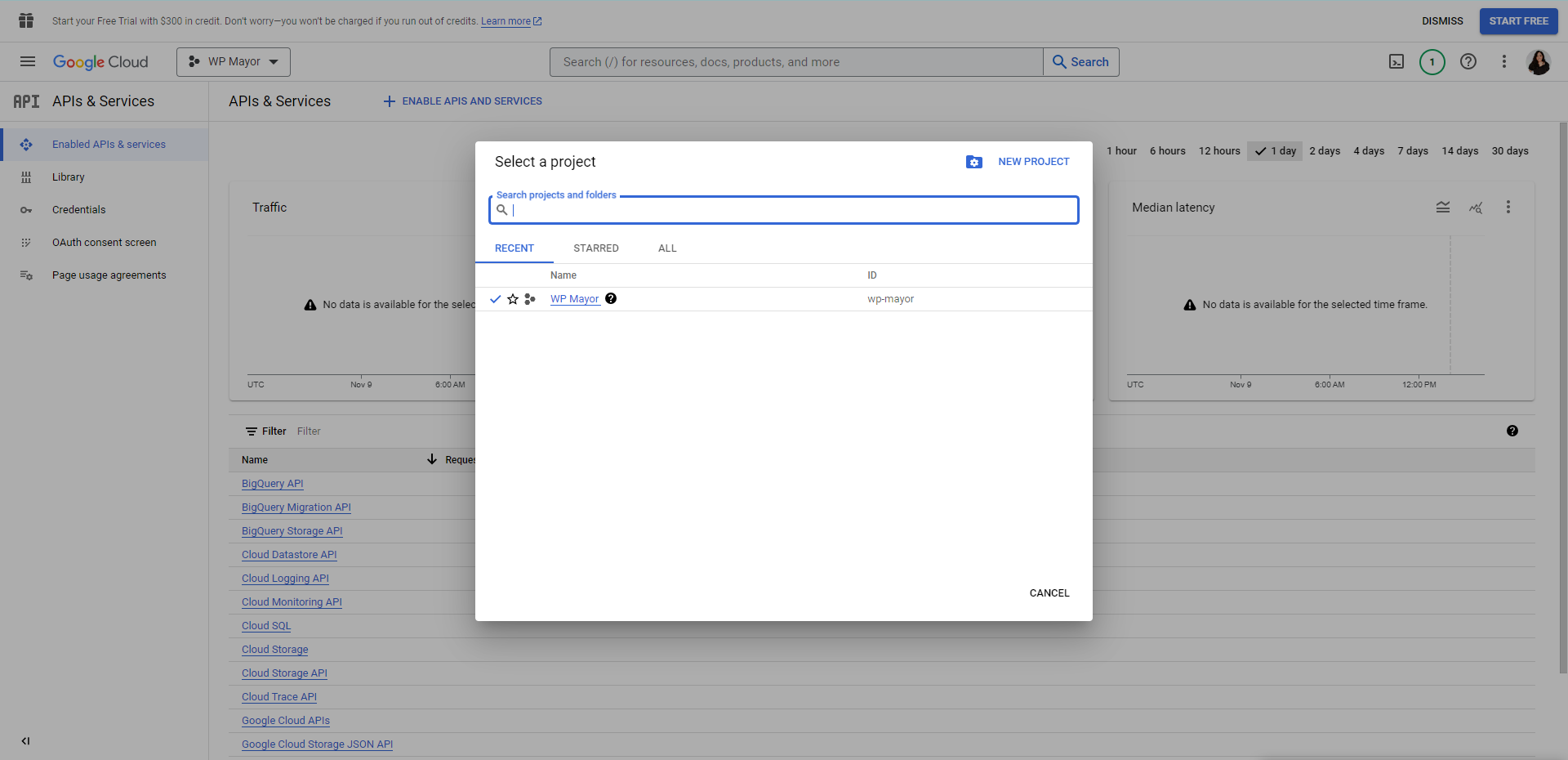Select the 2 days time range
This screenshot has width=1568, height=760.
click(x=1325, y=151)
